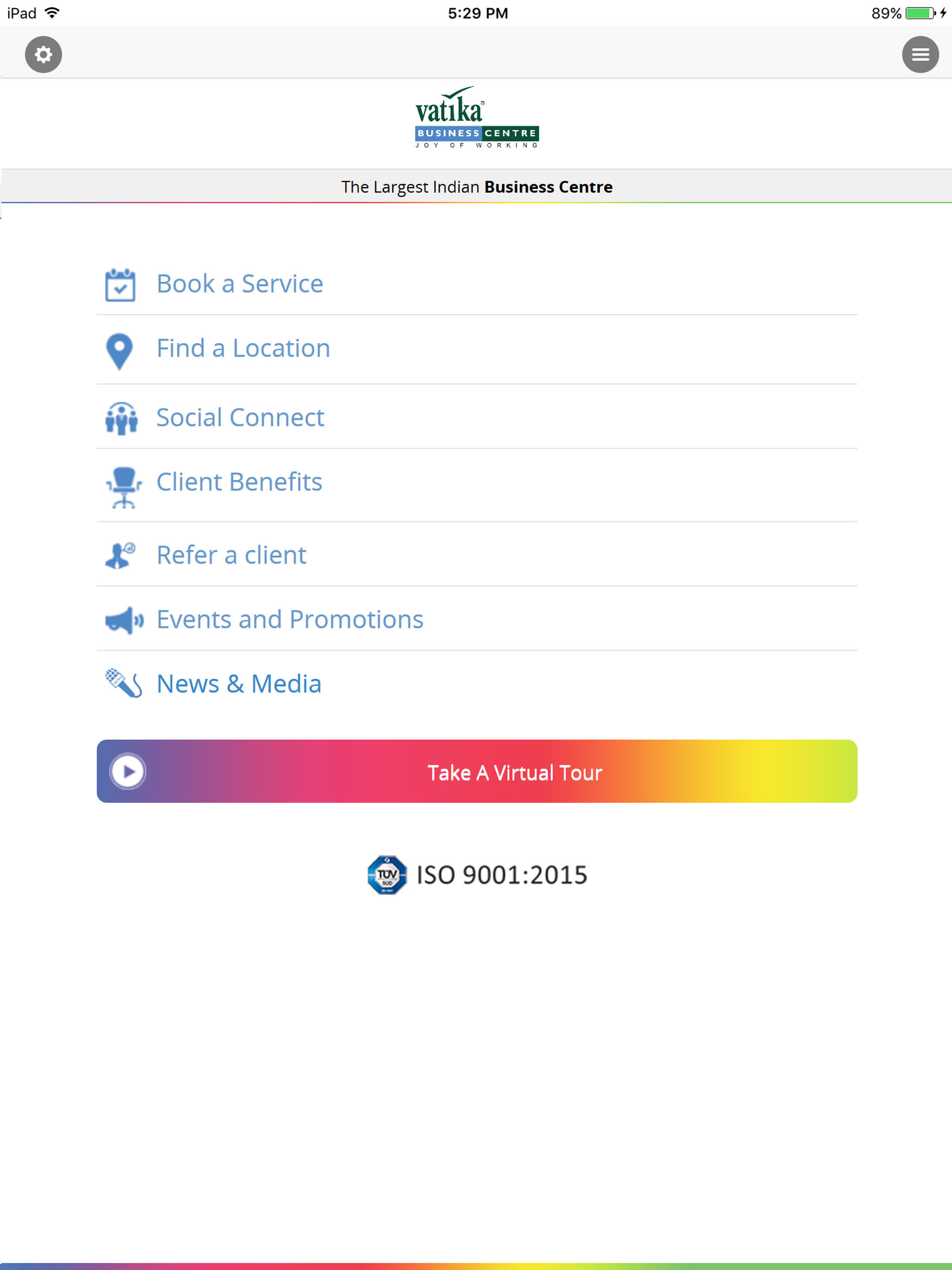
Task: Open Find a Location
Action: pos(476,349)
